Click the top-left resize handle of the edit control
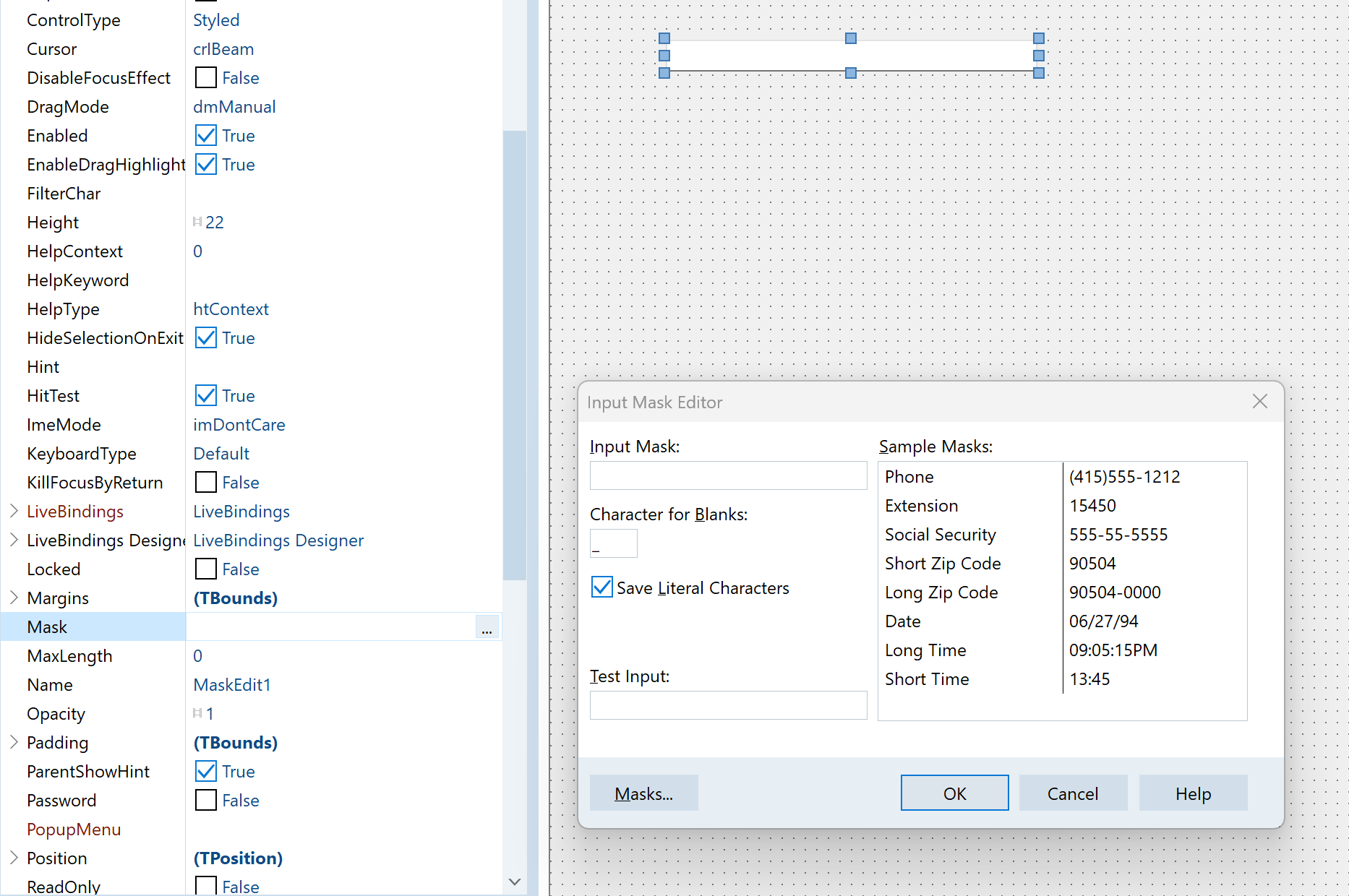 (x=664, y=38)
